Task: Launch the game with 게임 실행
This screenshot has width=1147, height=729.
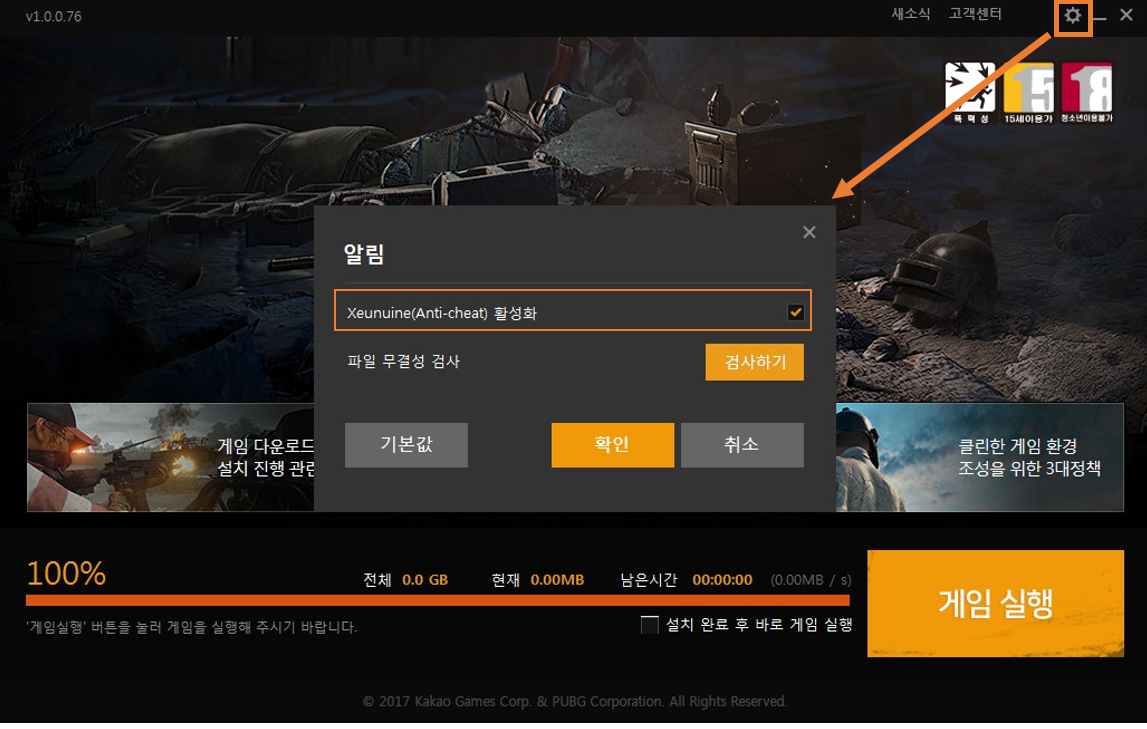Action: point(996,603)
